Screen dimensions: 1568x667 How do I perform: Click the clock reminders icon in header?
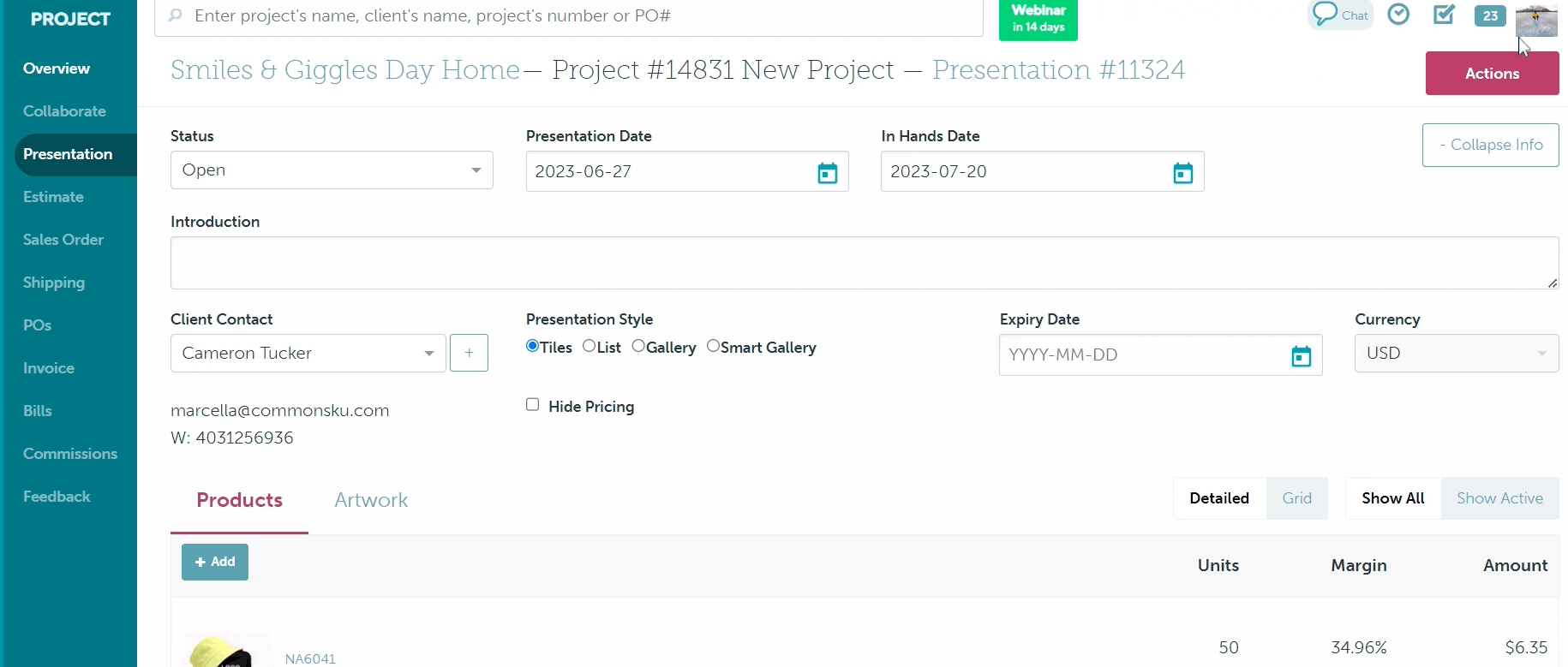pos(1398,15)
